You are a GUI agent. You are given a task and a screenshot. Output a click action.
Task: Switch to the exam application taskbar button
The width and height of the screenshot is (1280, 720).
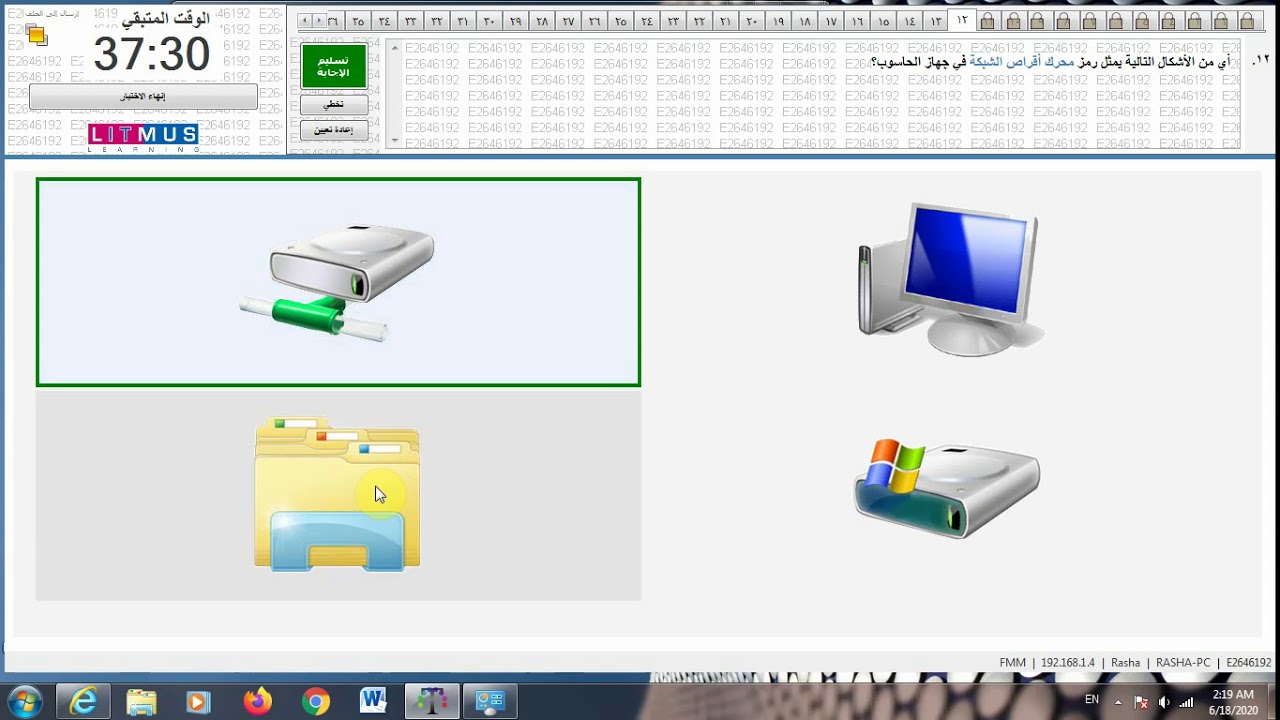point(433,702)
